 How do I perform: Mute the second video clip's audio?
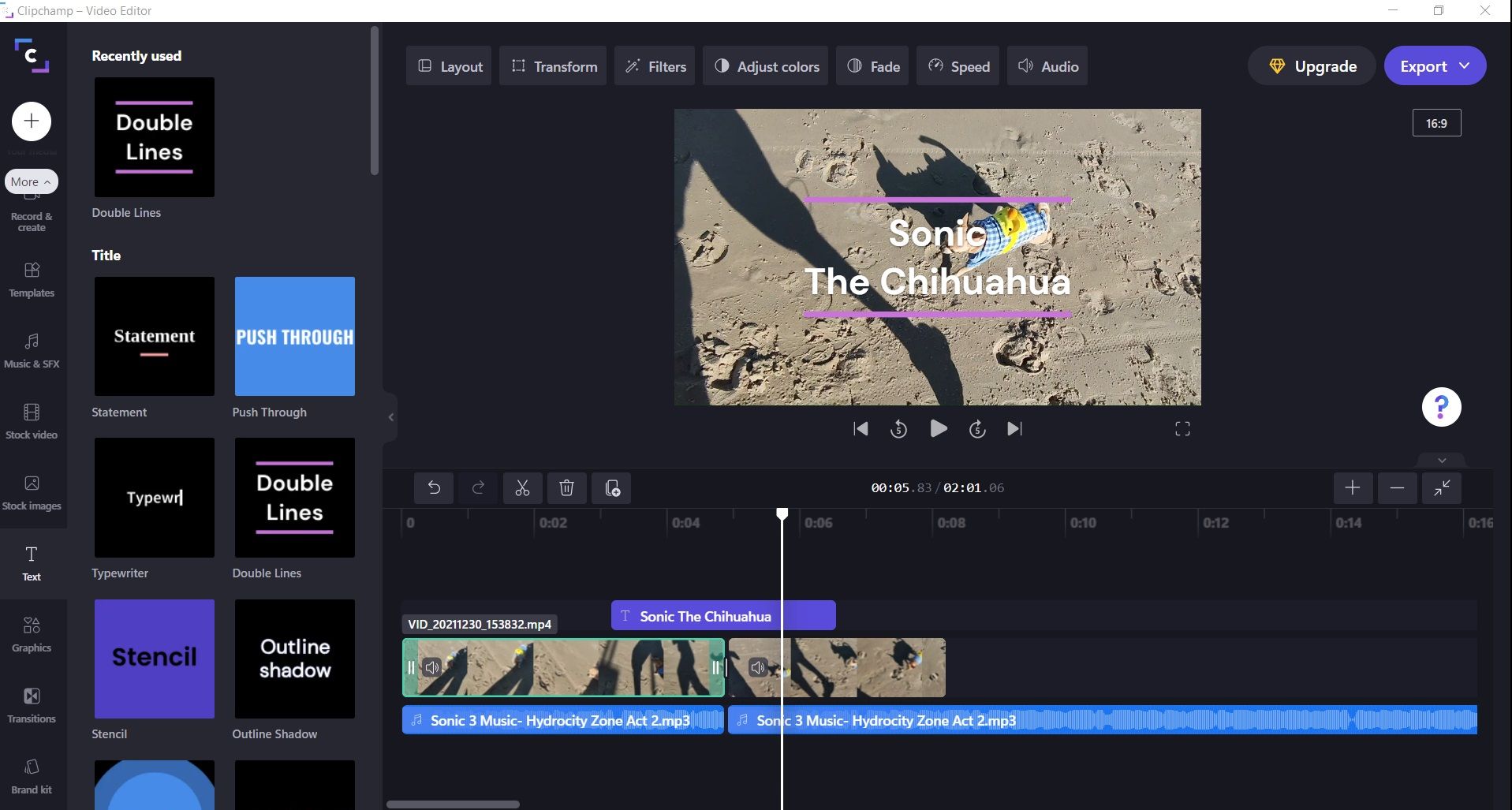click(757, 667)
